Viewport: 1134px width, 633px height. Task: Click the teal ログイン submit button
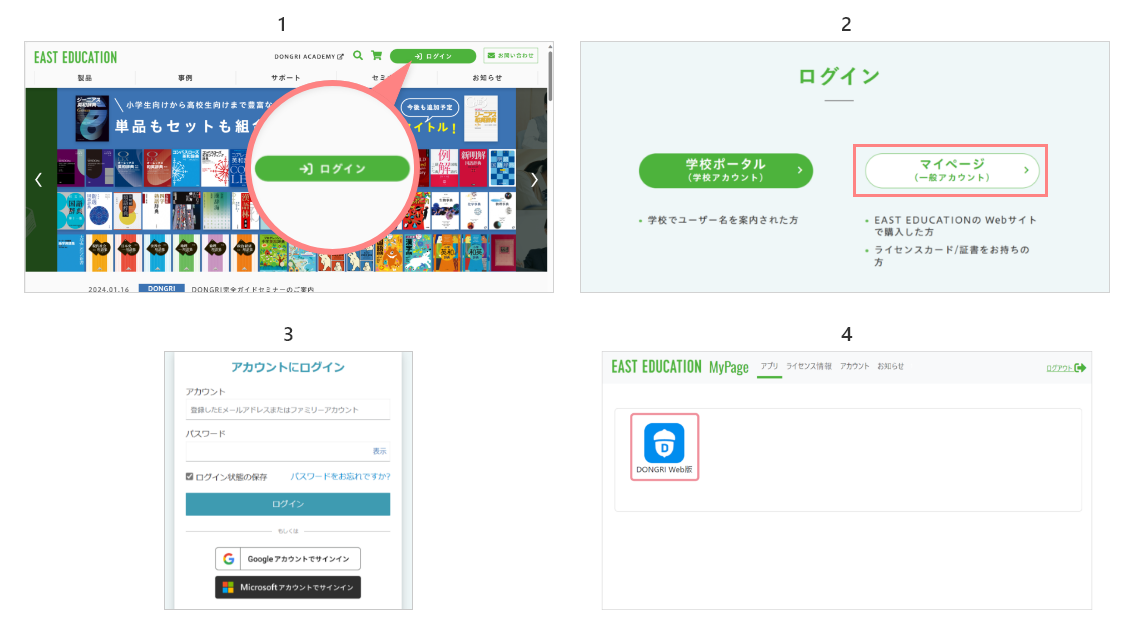[288, 504]
